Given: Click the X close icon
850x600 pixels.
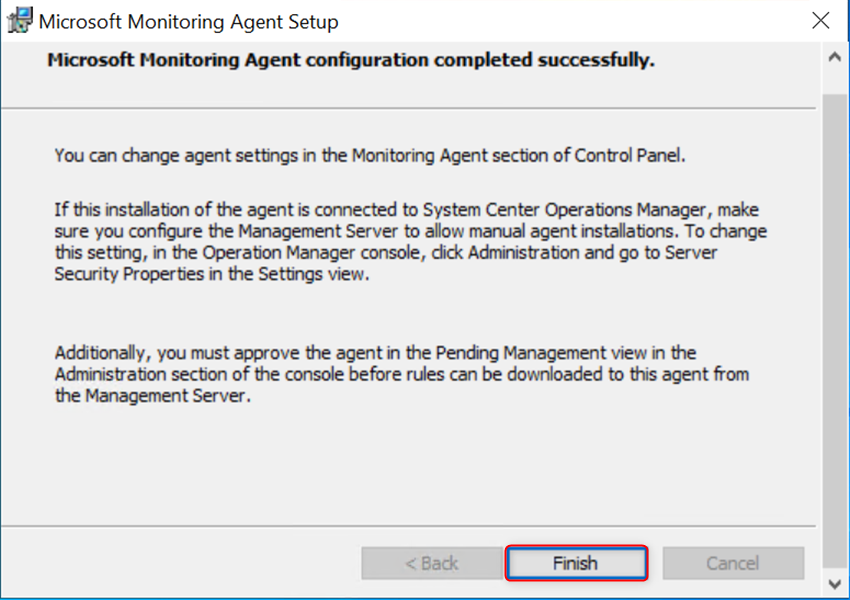Looking at the screenshot, I should click(x=821, y=20).
